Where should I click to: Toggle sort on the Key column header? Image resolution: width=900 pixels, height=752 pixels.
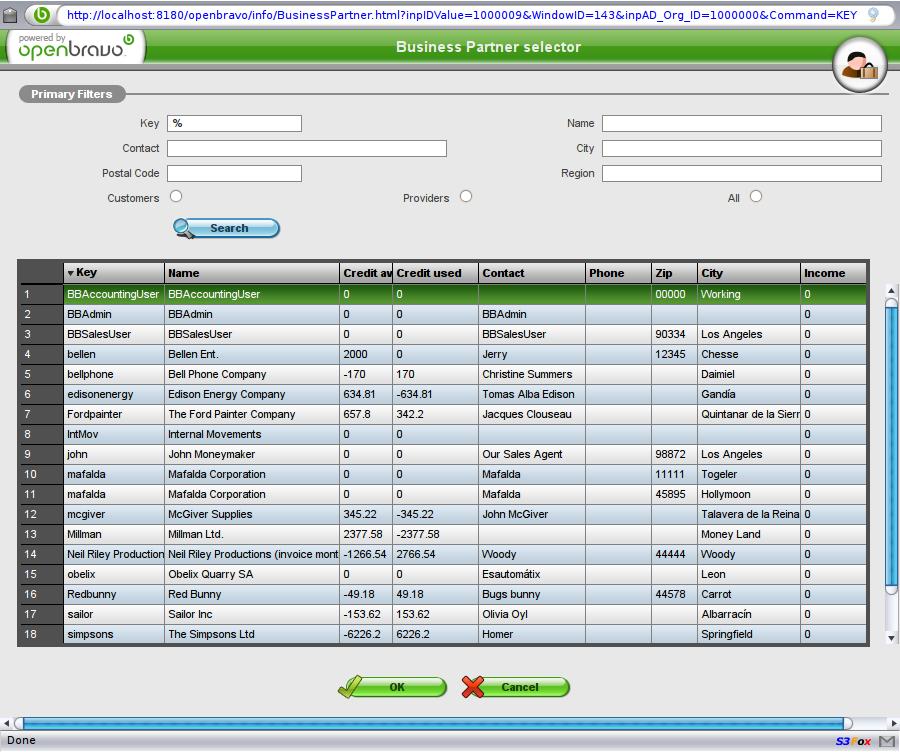coord(113,273)
